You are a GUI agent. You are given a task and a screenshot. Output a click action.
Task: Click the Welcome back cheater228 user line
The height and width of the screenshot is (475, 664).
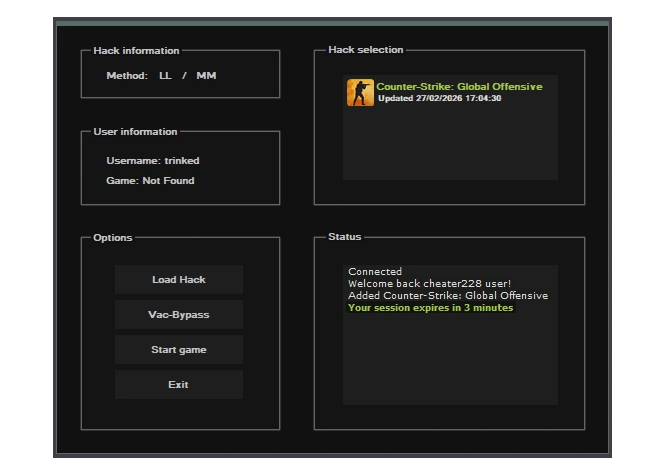pyautogui.click(x=429, y=284)
